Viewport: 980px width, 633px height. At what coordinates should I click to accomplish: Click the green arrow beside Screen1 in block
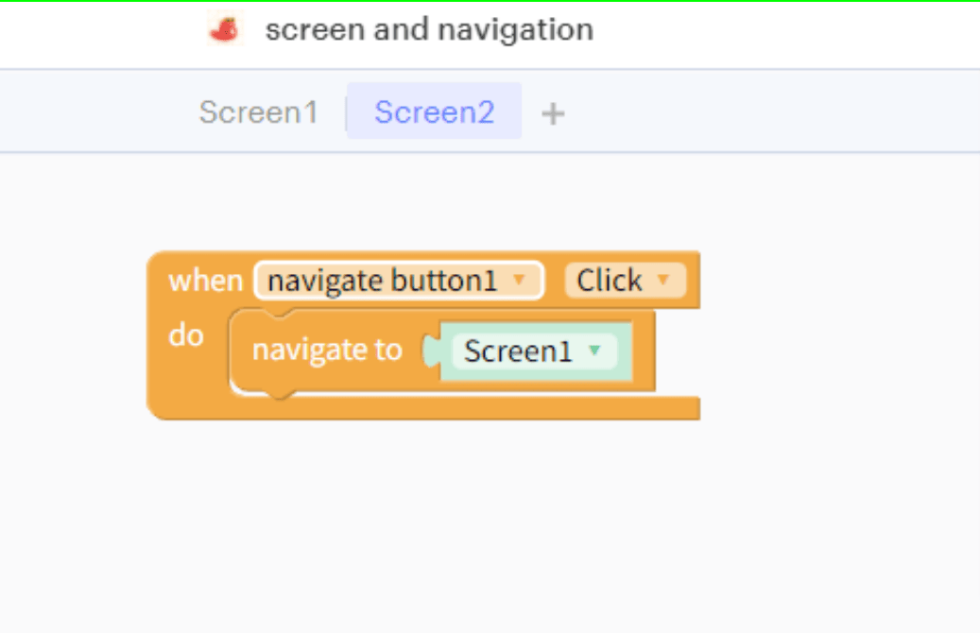[595, 351]
